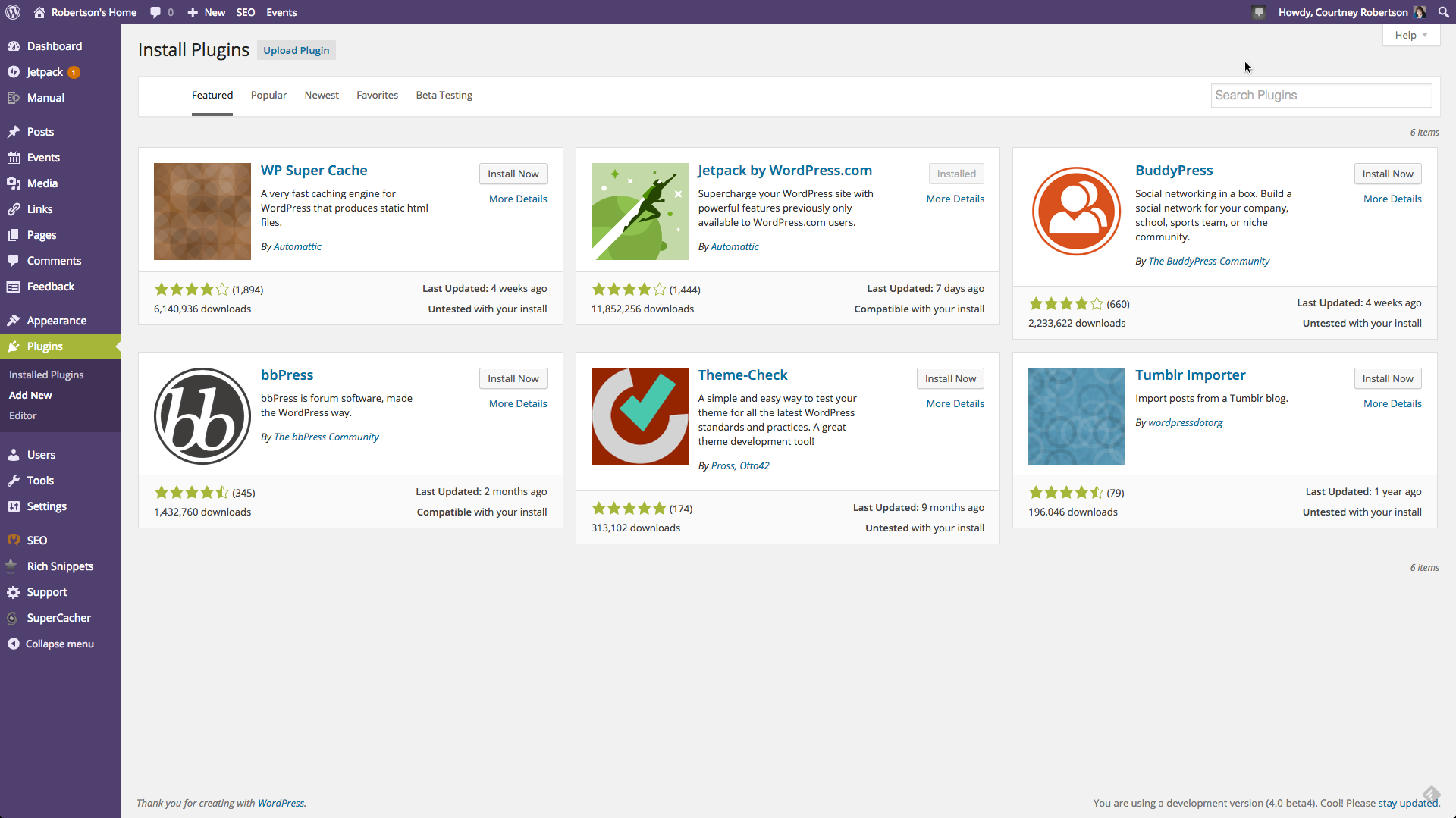Open the Support gear icon

[14, 592]
